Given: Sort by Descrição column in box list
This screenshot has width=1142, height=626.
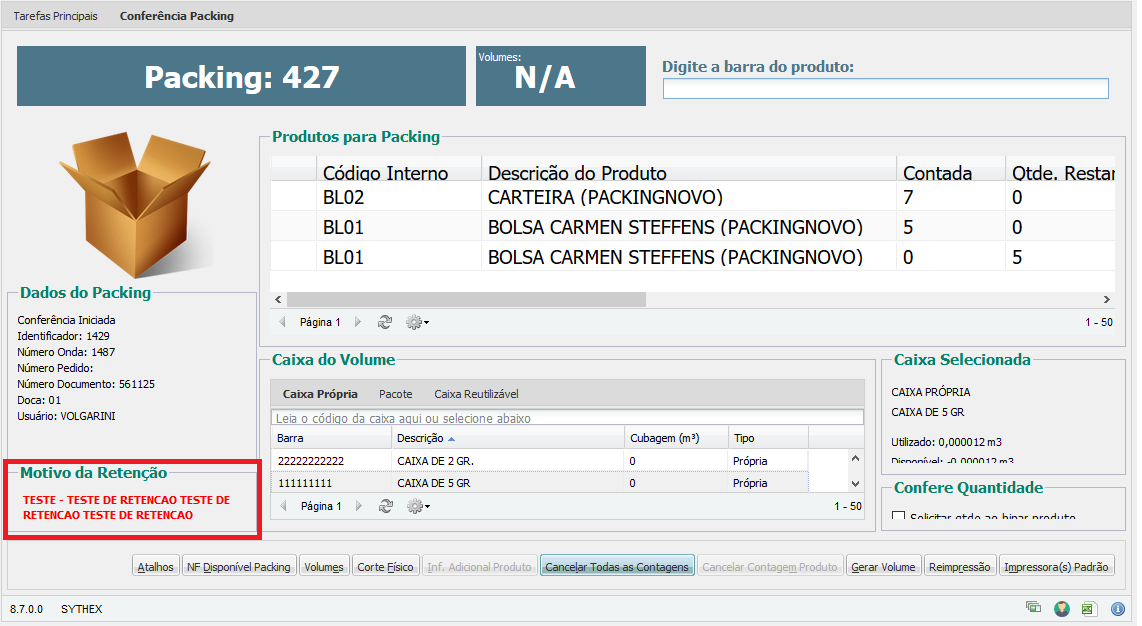Looking at the screenshot, I should click(x=507, y=438).
